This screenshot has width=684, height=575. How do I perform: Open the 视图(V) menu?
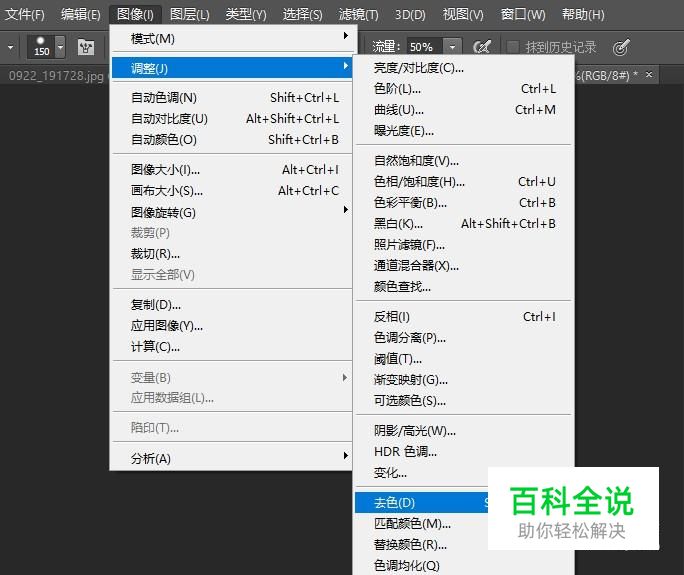[x=463, y=14]
